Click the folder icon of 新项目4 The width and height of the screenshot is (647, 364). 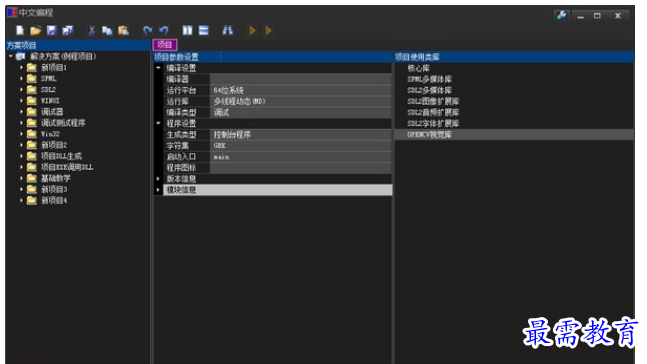[32, 201]
